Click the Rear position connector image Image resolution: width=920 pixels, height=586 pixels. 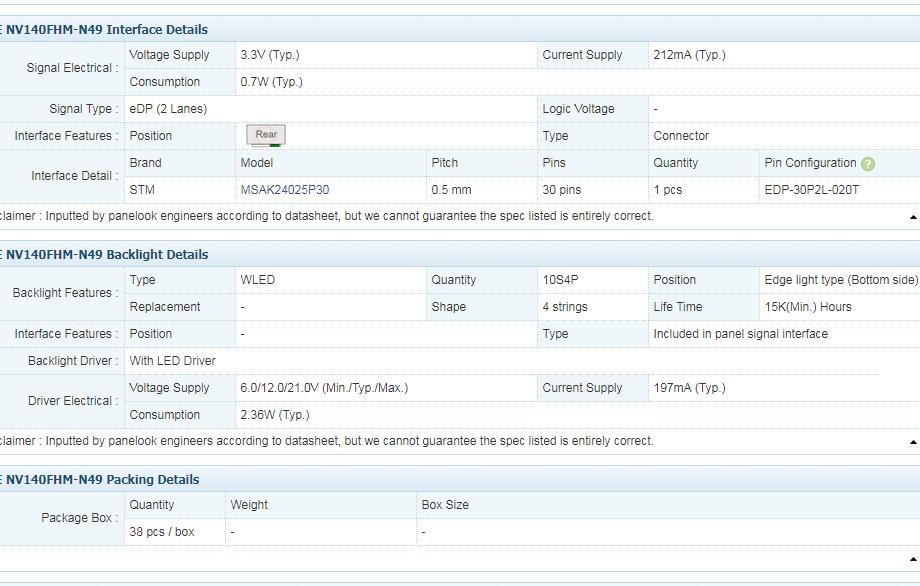[266, 135]
